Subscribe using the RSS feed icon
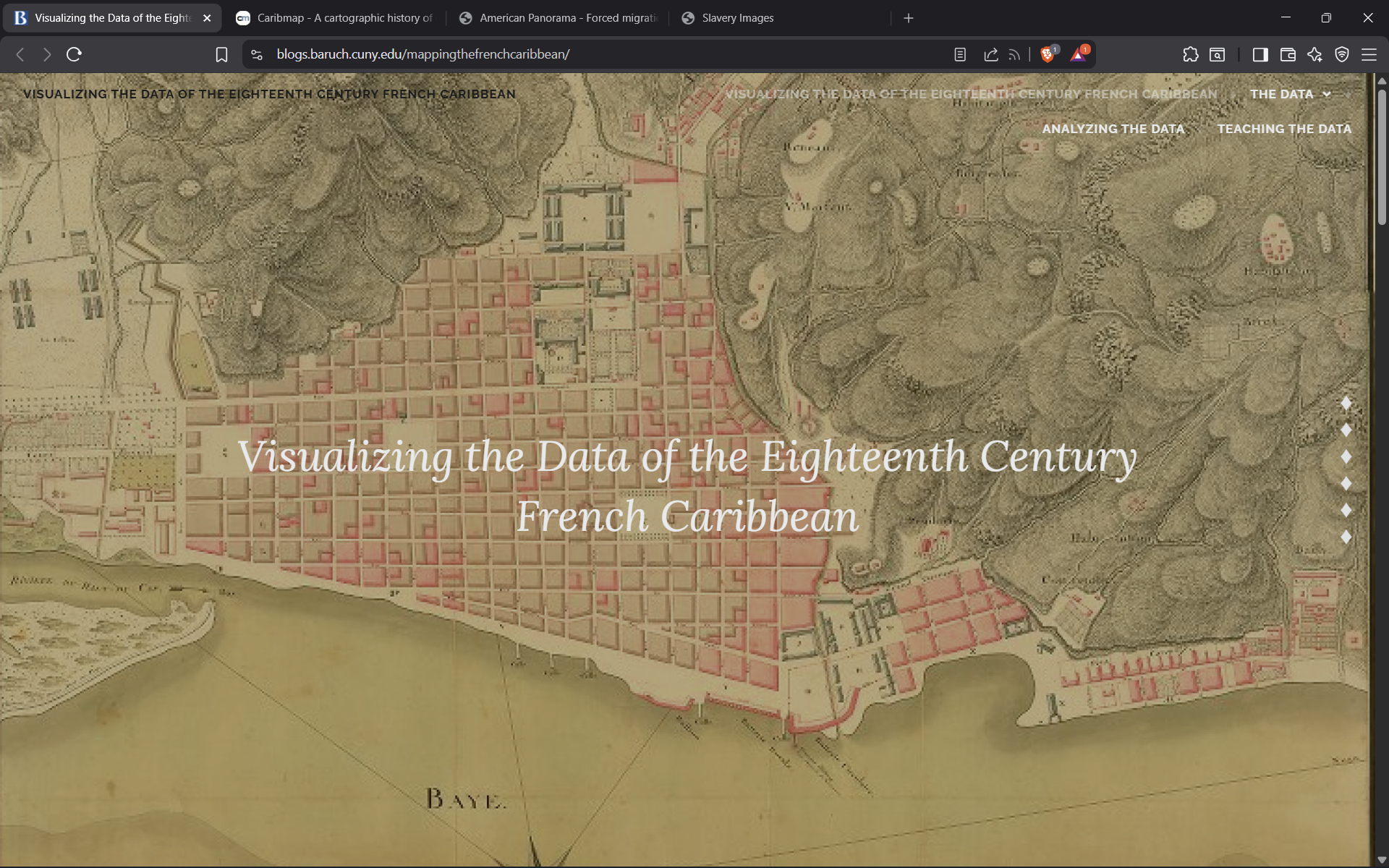Screen dimensions: 1389x868 click(x=1014, y=54)
